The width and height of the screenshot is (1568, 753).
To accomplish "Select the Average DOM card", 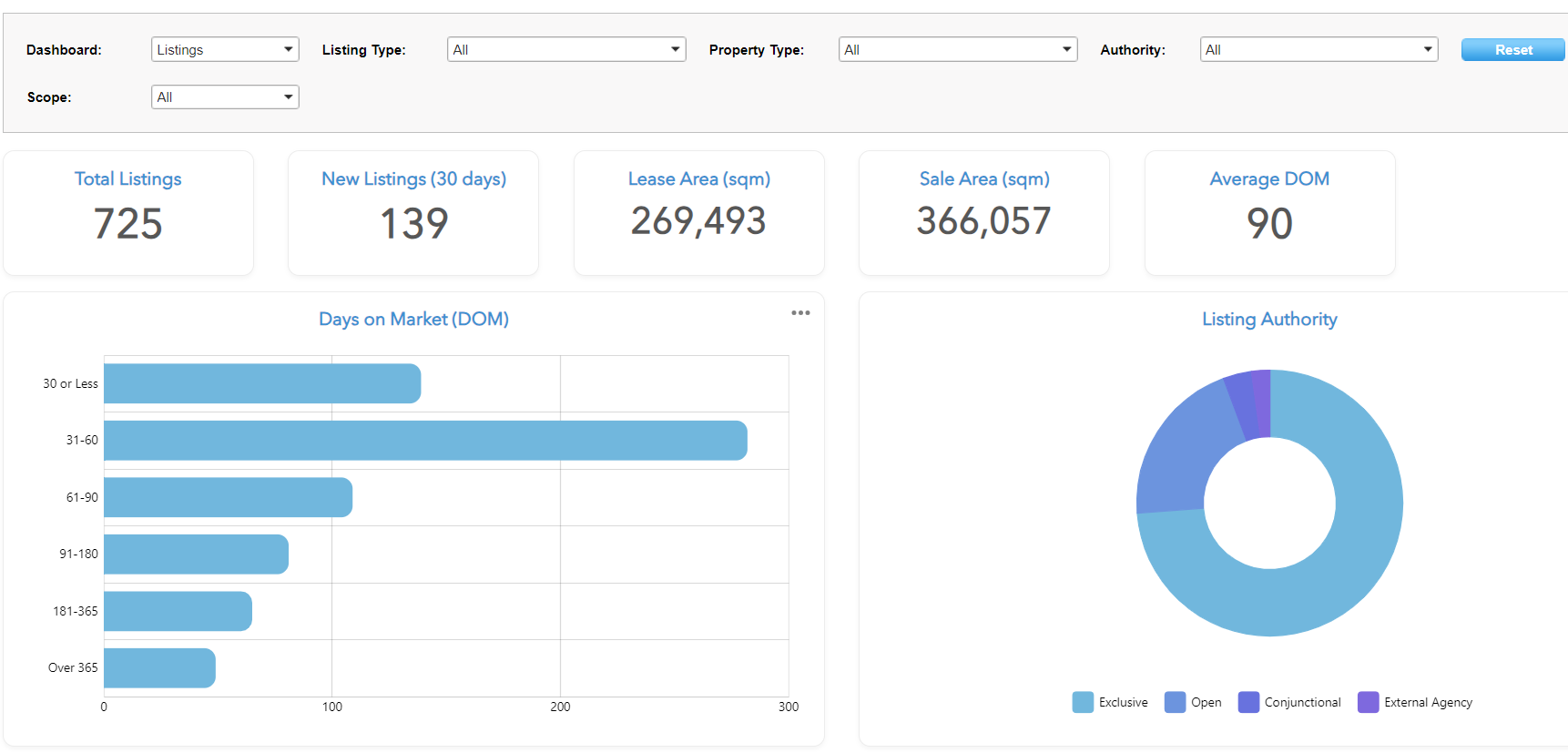I will tap(1269, 213).
